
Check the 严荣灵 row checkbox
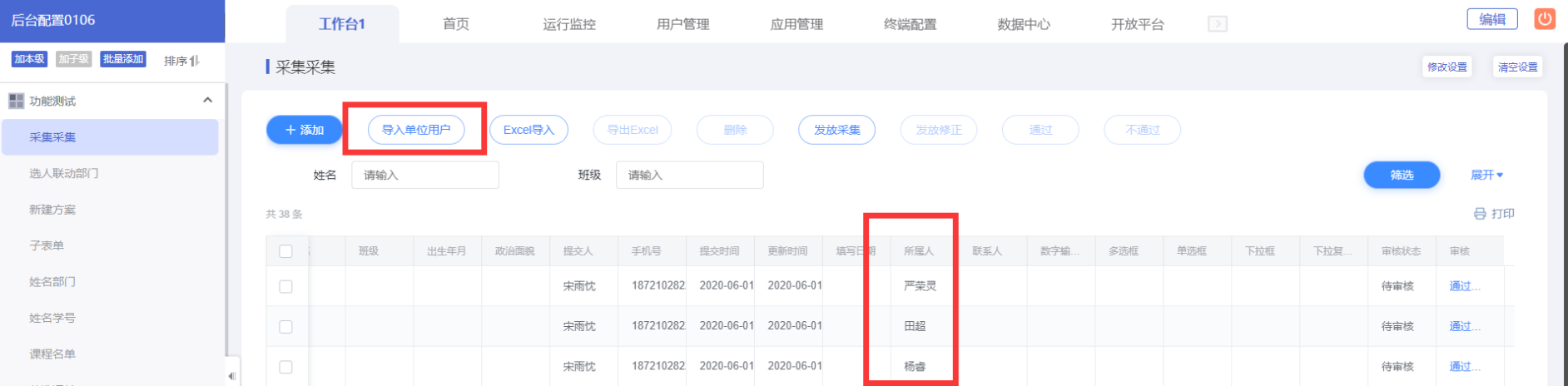(285, 286)
